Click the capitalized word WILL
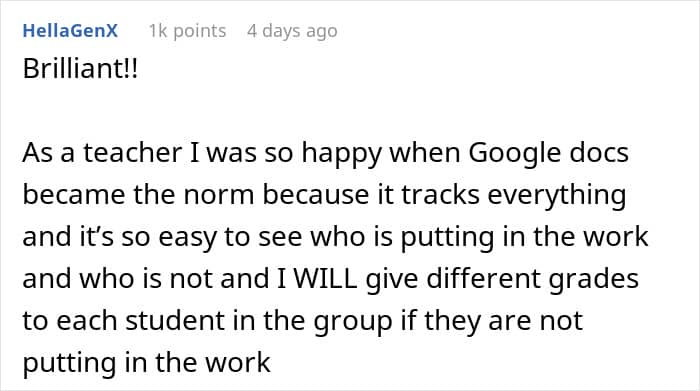Screen dimensions: 700x391 (325, 279)
